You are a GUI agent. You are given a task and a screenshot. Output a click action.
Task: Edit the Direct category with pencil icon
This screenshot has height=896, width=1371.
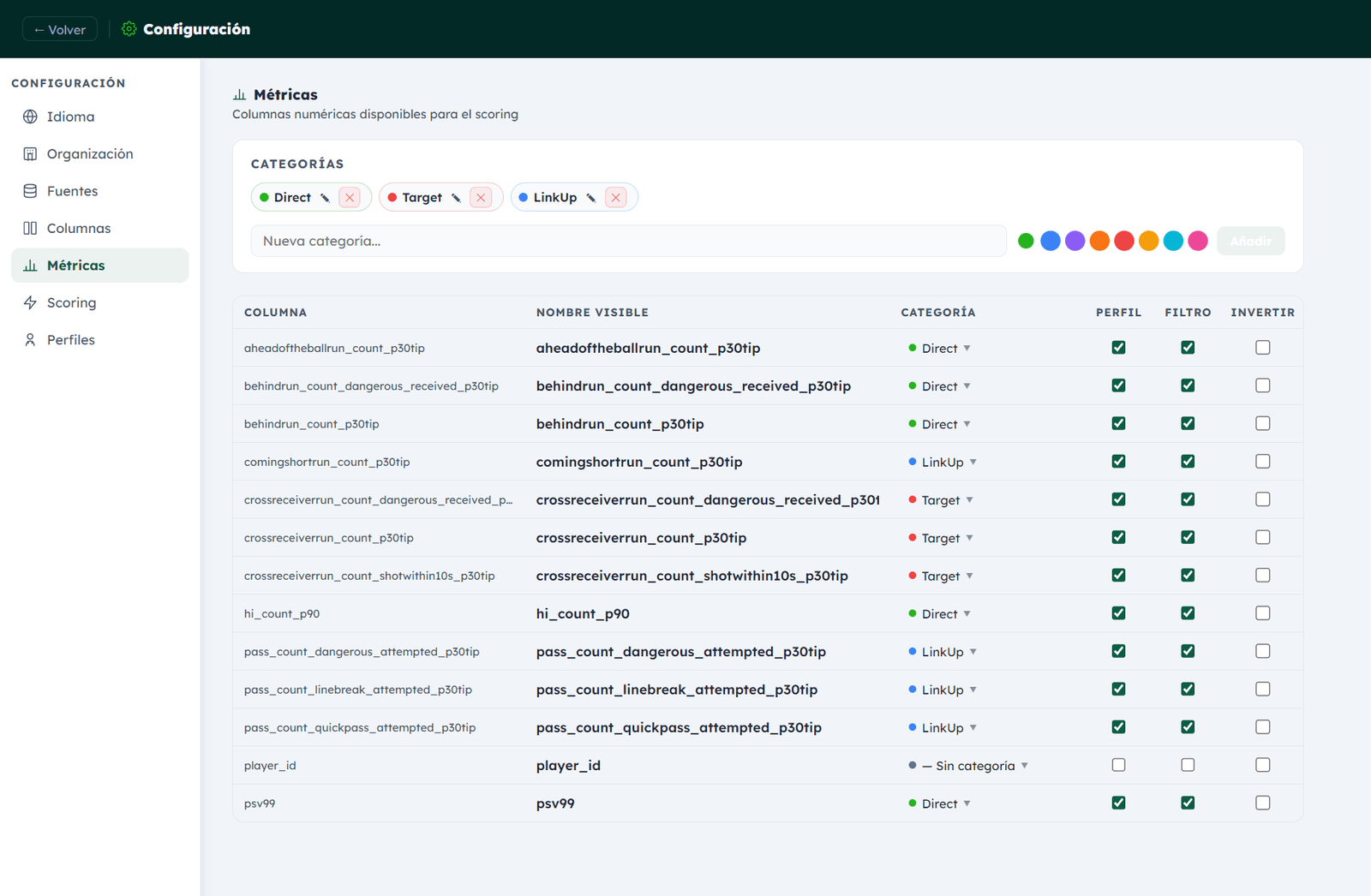pos(325,198)
